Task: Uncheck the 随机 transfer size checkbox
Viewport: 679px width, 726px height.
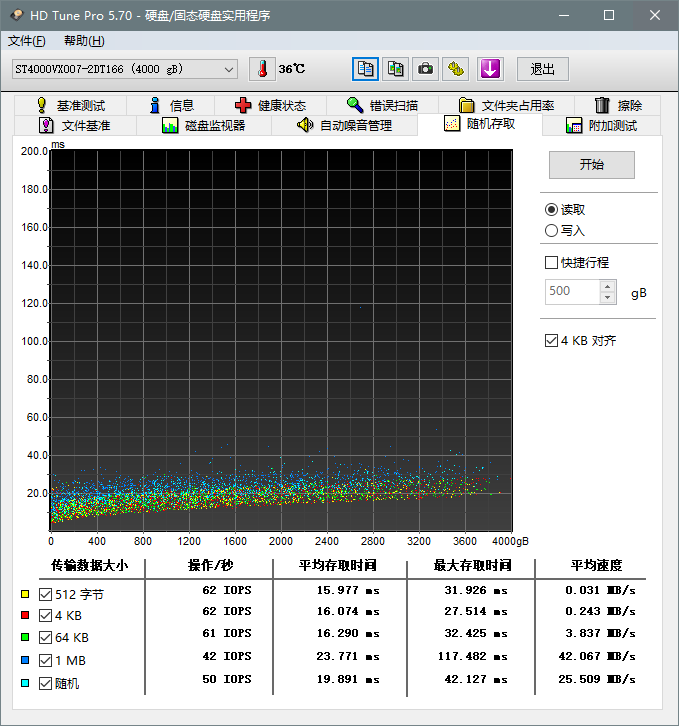Action: [45, 683]
